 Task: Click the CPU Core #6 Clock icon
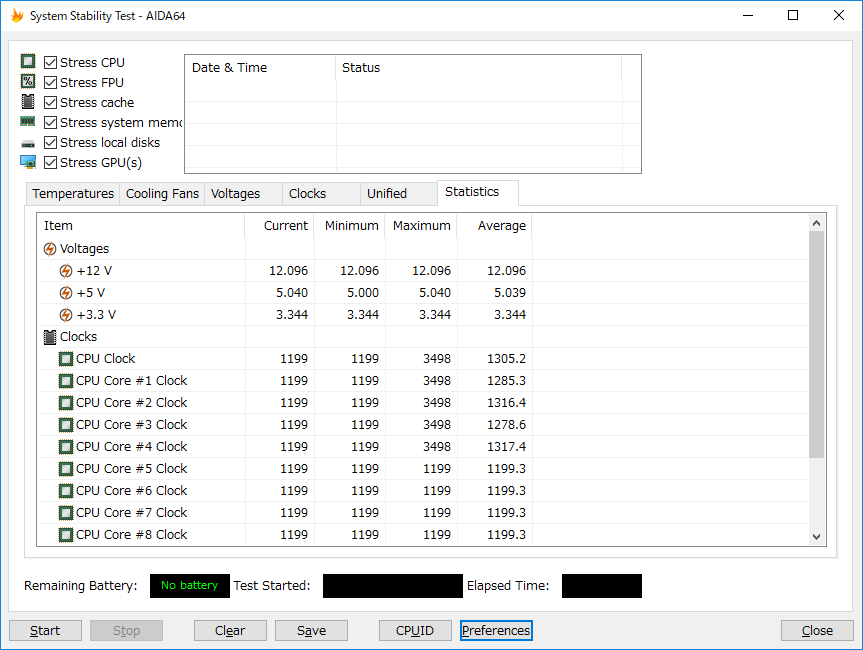tap(65, 491)
